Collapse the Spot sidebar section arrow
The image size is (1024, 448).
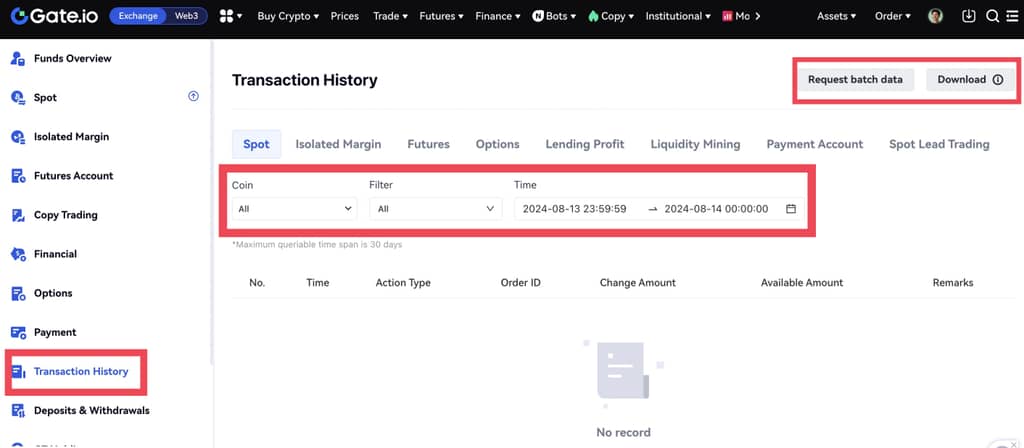(193, 96)
